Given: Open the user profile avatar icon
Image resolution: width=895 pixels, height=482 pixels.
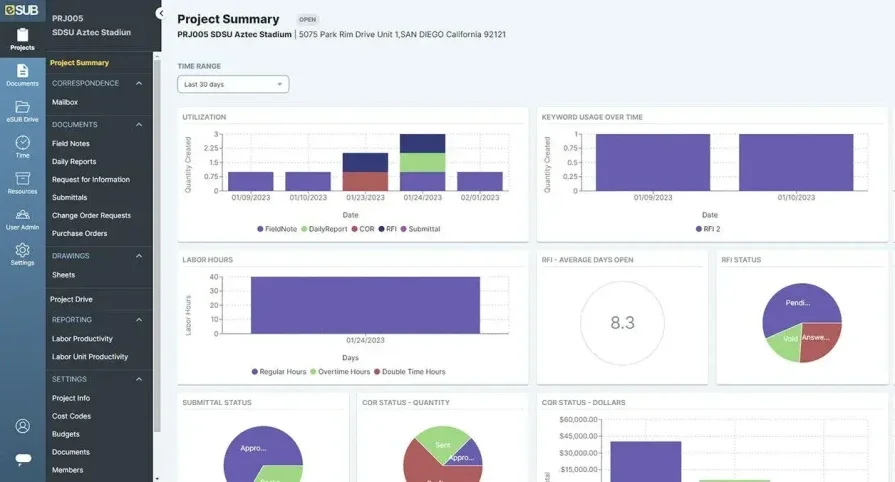Looking at the screenshot, I should coord(23,426).
